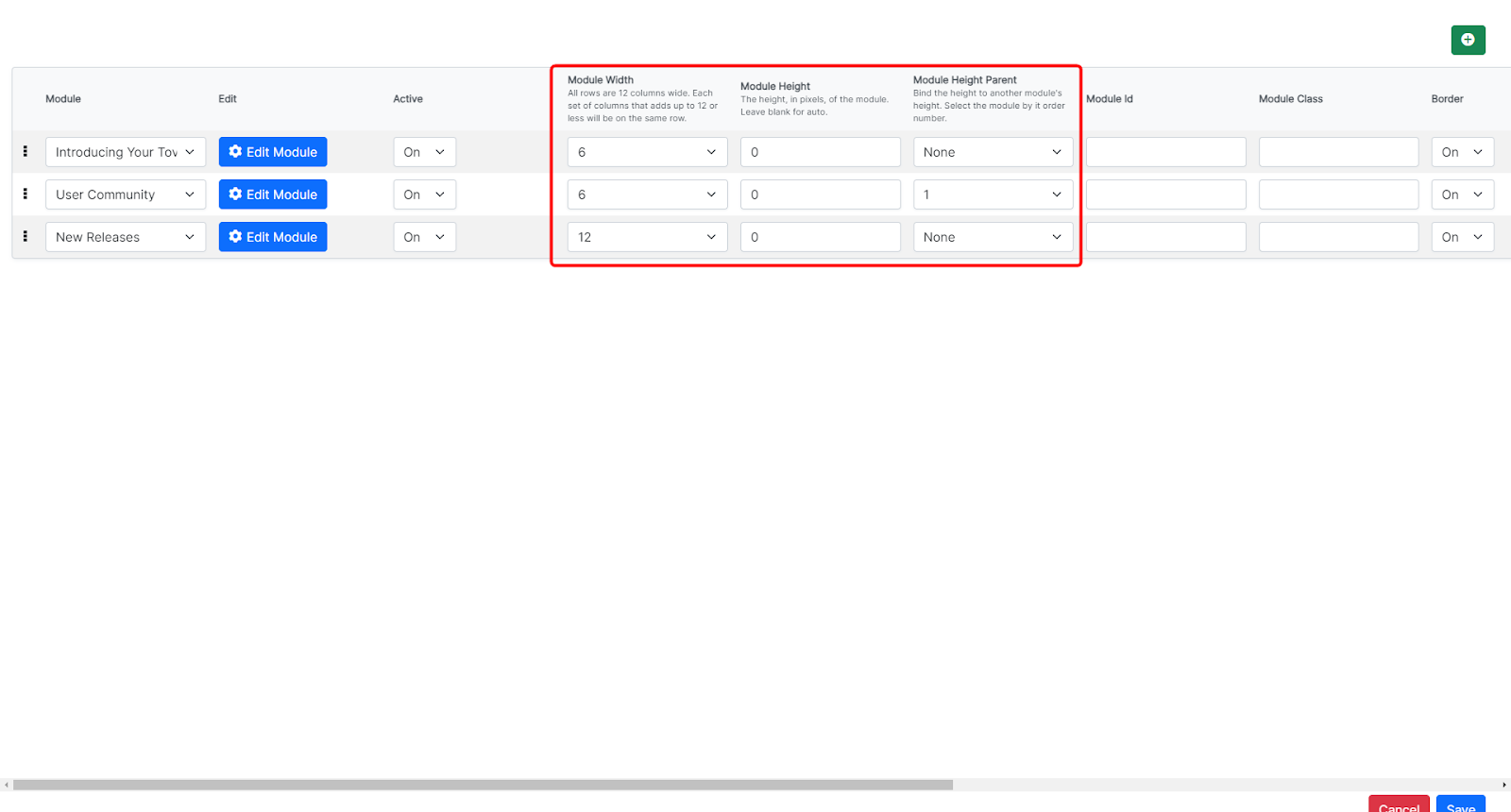
Task: Open Module Width dropdown for Introducing Your Tov
Action: pyautogui.click(x=648, y=152)
